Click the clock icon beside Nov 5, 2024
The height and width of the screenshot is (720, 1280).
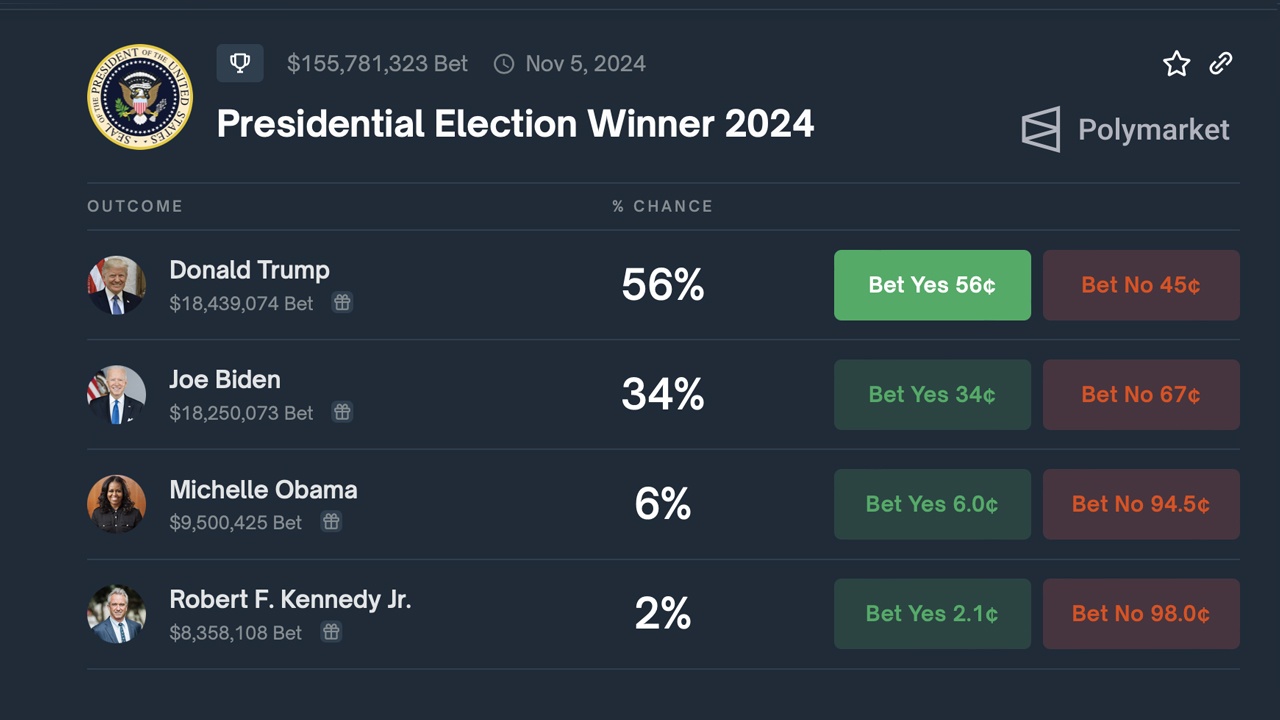coord(504,63)
